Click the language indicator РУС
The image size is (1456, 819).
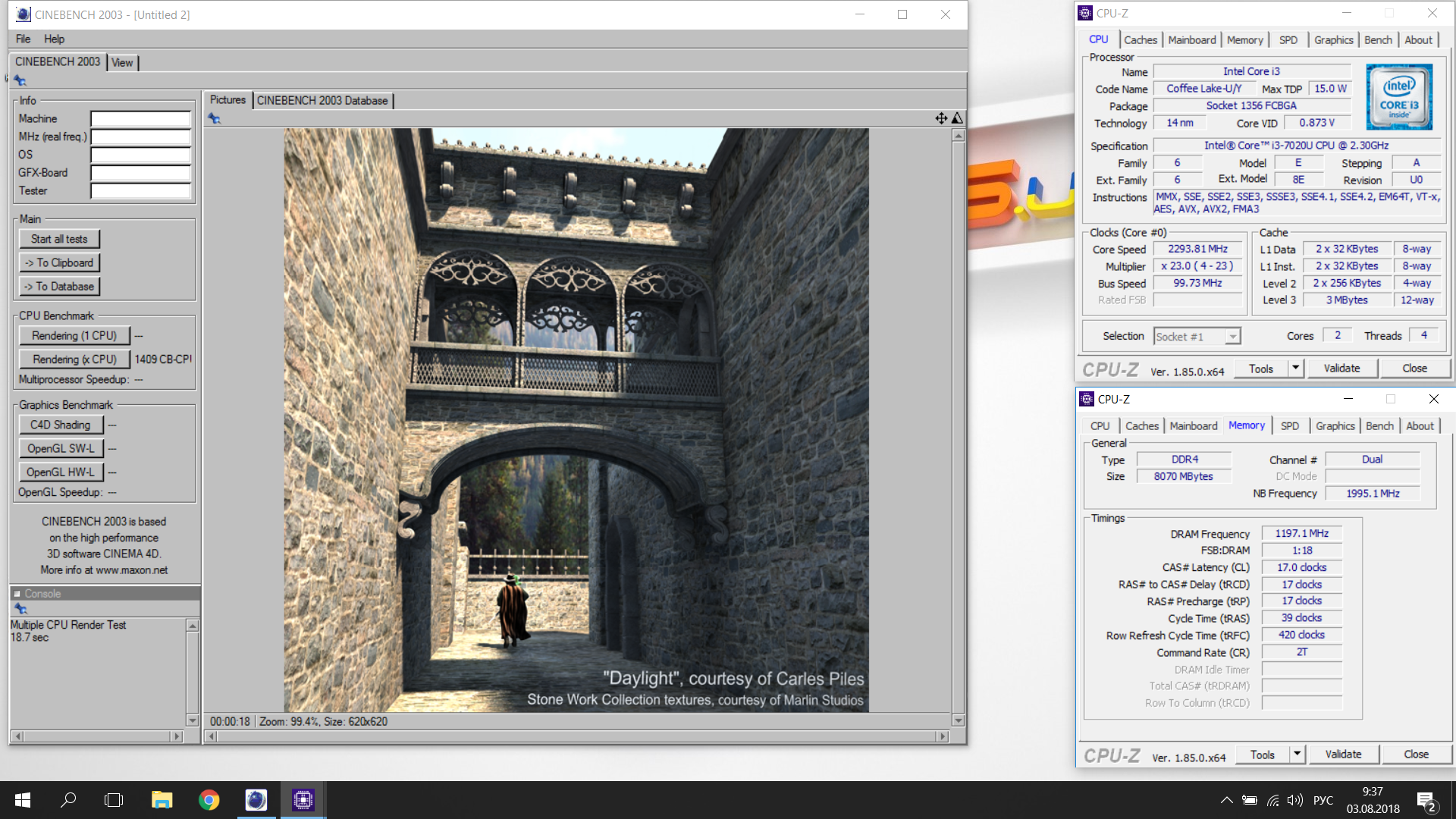point(1323,800)
